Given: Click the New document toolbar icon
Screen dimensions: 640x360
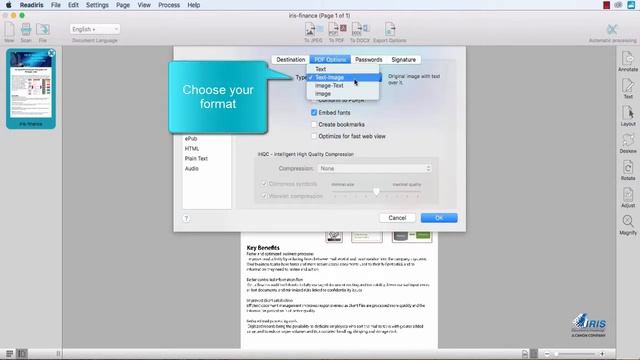Looking at the screenshot, I should point(9,30).
